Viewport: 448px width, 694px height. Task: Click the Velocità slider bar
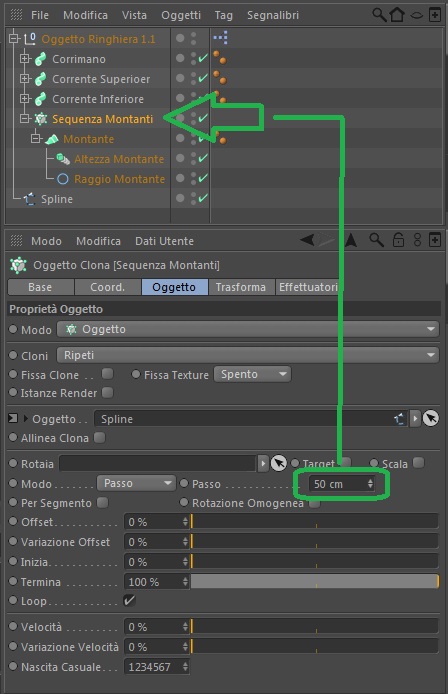click(314, 627)
